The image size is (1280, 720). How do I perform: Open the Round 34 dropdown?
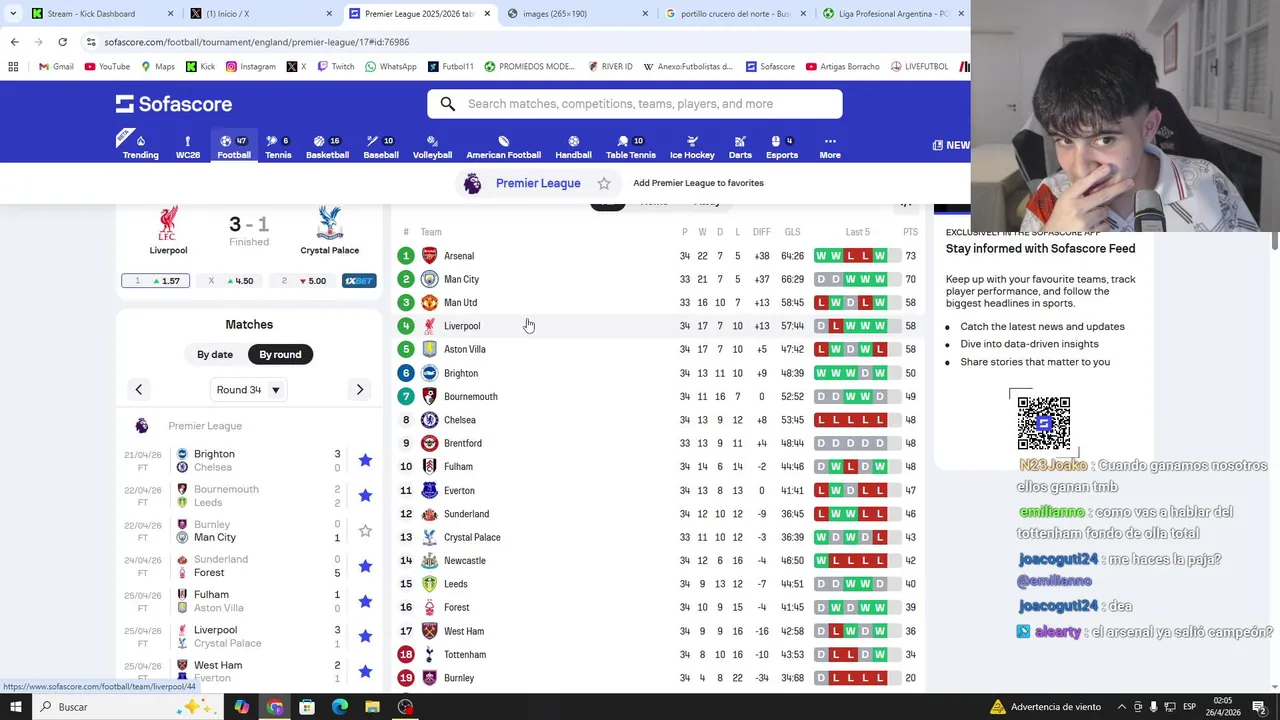click(x=249, y=390)
